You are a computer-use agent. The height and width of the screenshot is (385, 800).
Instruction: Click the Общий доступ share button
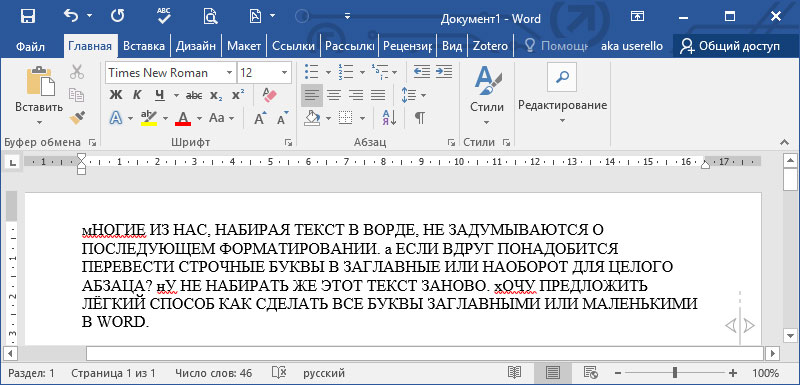tap(729, 46)
